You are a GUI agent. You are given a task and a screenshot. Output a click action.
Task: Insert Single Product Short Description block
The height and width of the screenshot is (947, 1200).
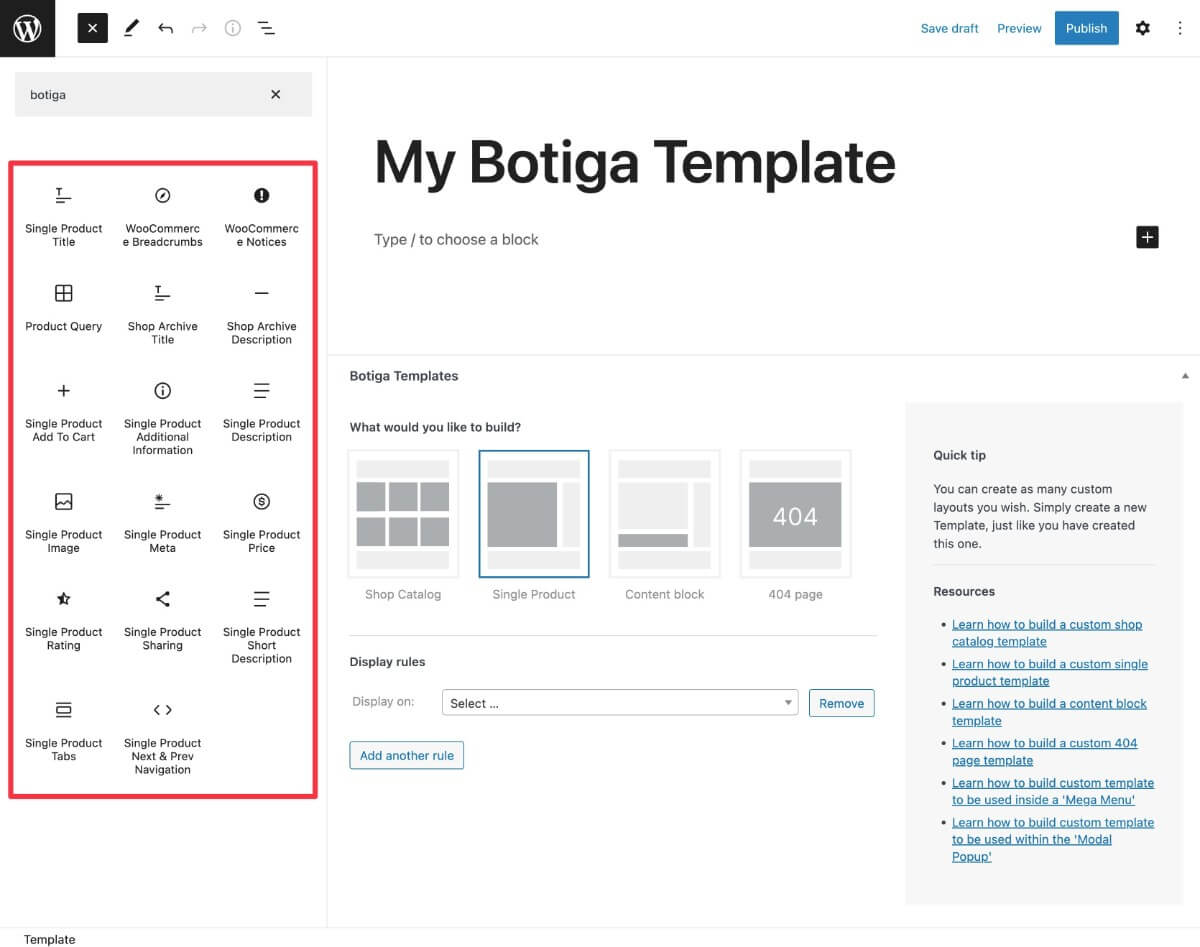(x=262, y=627)
